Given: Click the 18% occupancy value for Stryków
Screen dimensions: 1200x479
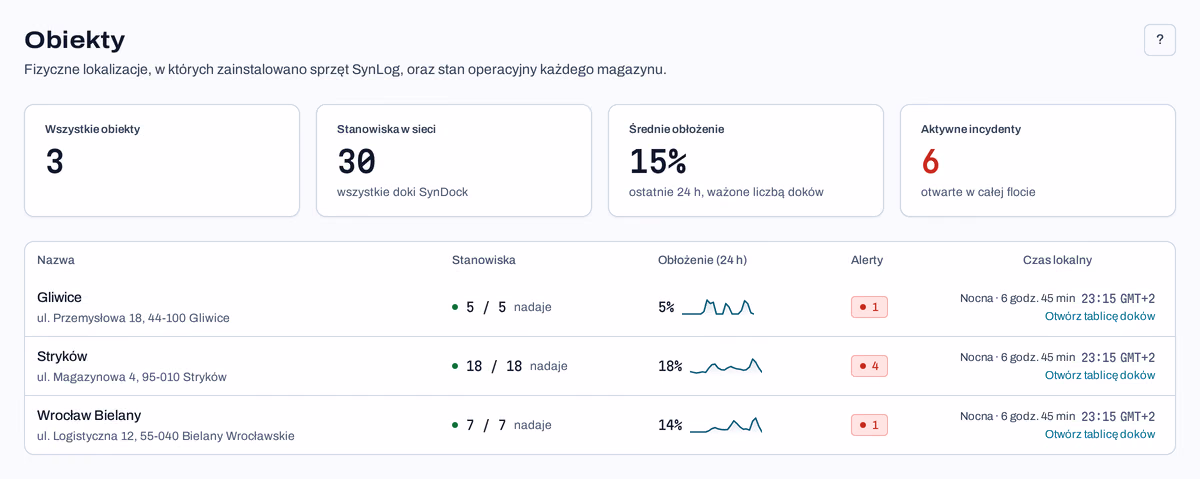Looking at the screenshot, I should pos(670,366).
